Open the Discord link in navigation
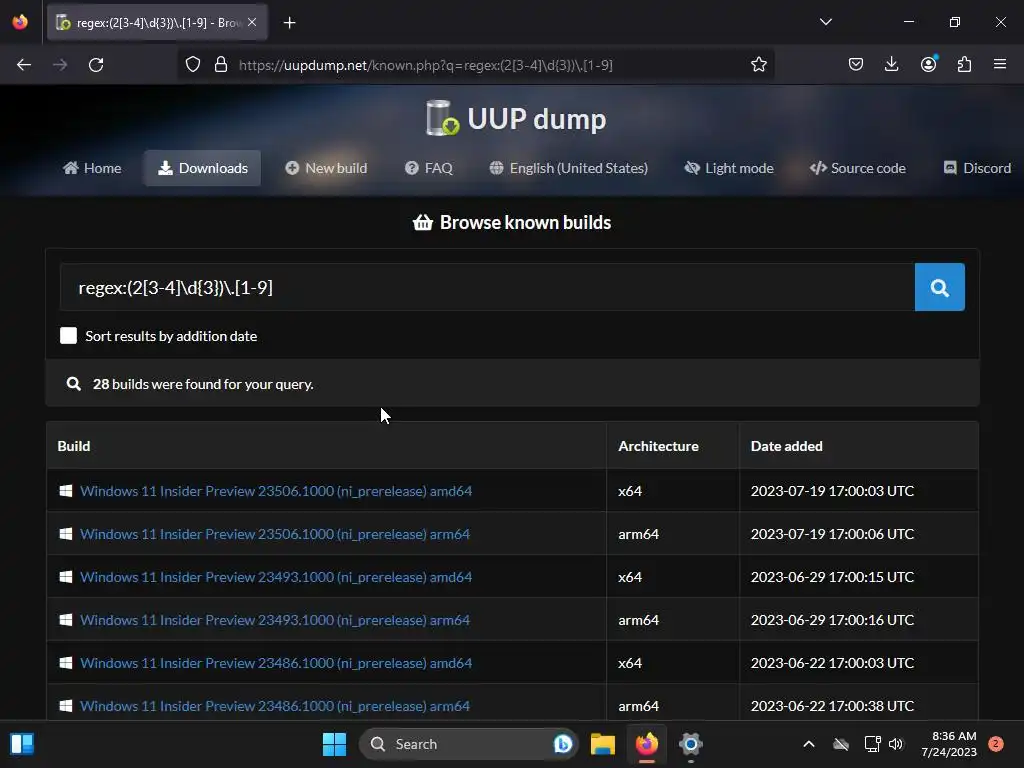Image resolution: width=1024 pixels, height=768 pixels. coord(977,168)
